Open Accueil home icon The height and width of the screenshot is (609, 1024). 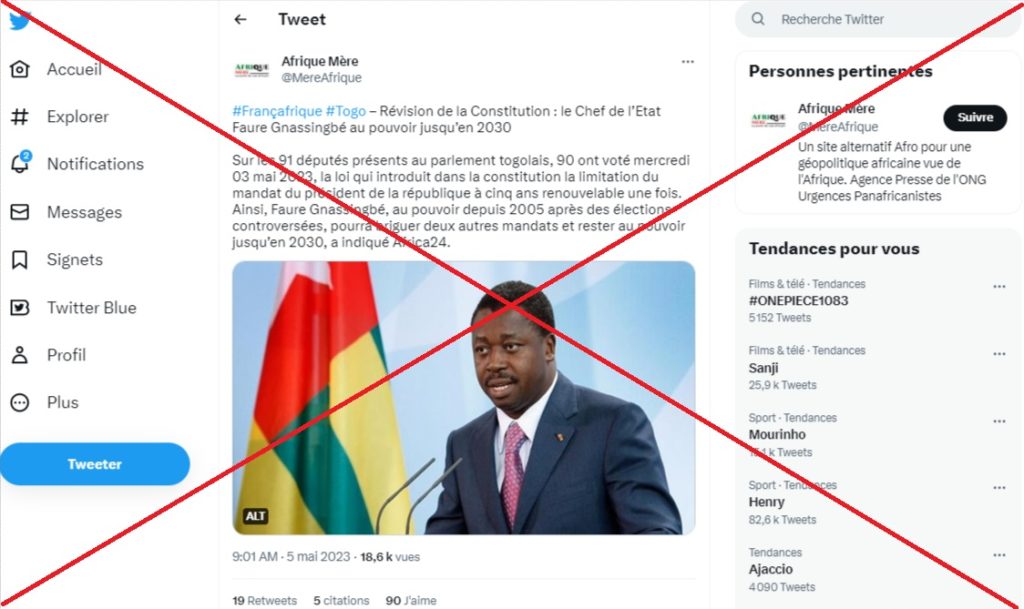[20, 69]
